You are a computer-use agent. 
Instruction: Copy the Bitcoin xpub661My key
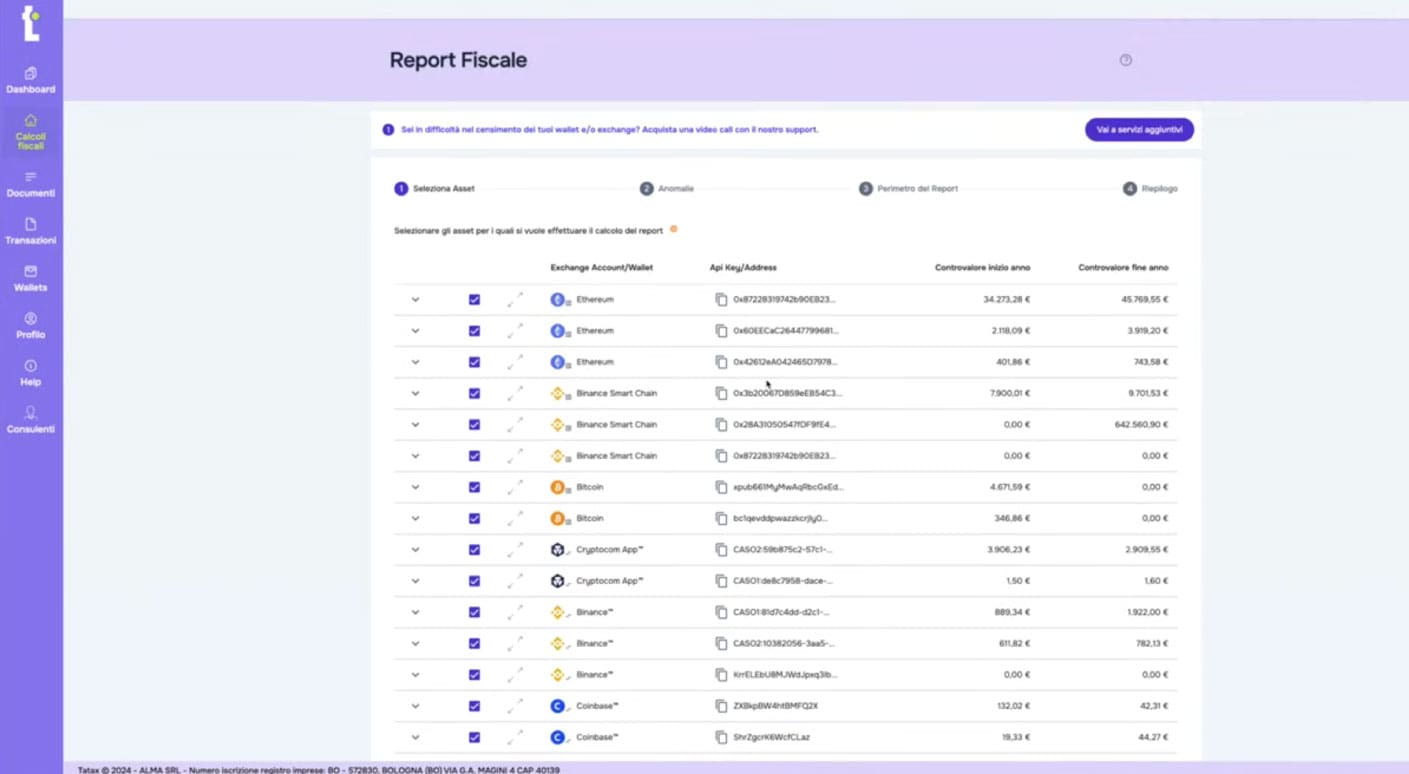coord(721,487)
